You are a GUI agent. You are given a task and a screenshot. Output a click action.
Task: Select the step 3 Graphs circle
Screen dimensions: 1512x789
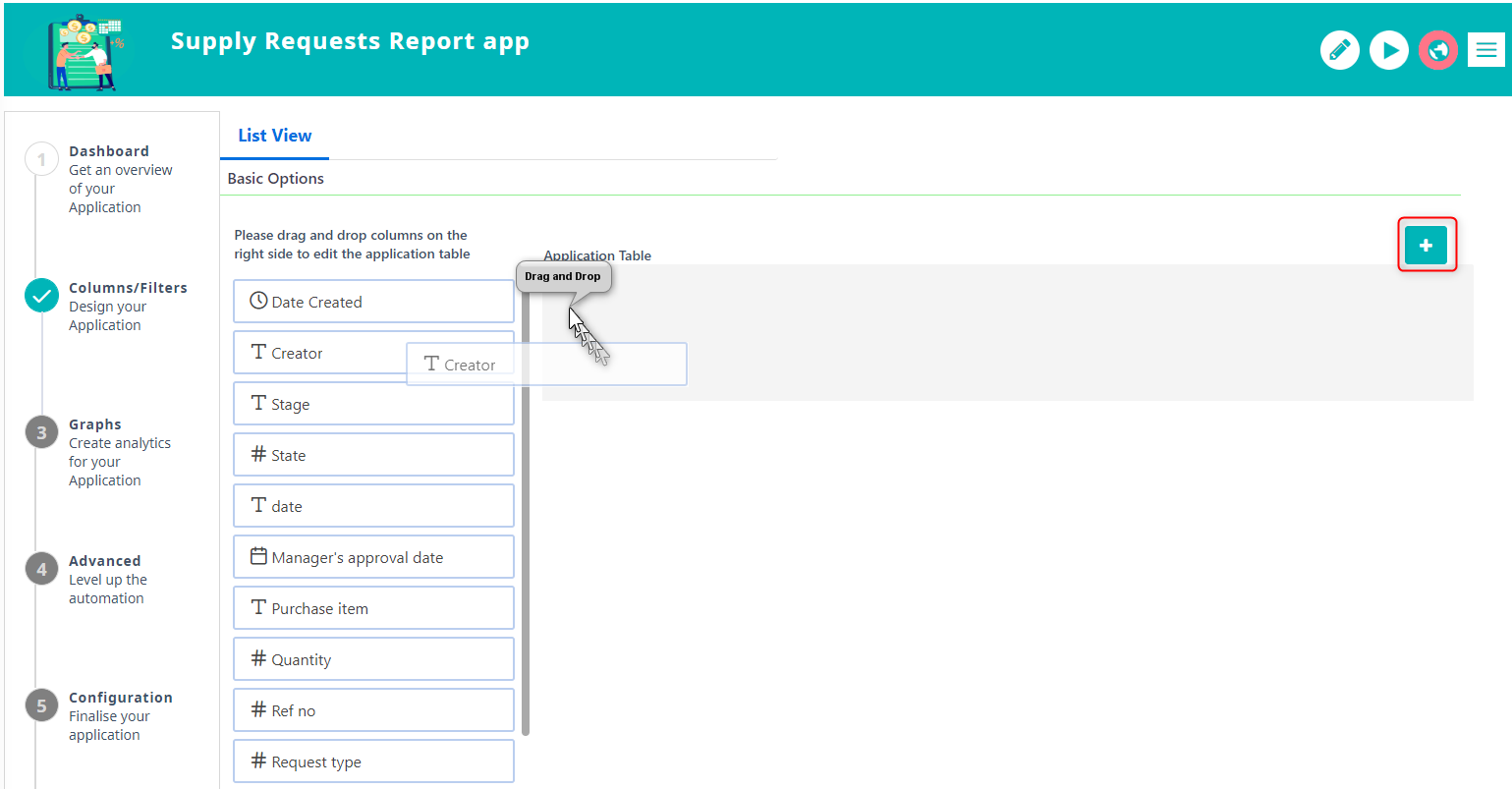click(x=41, y=432)
